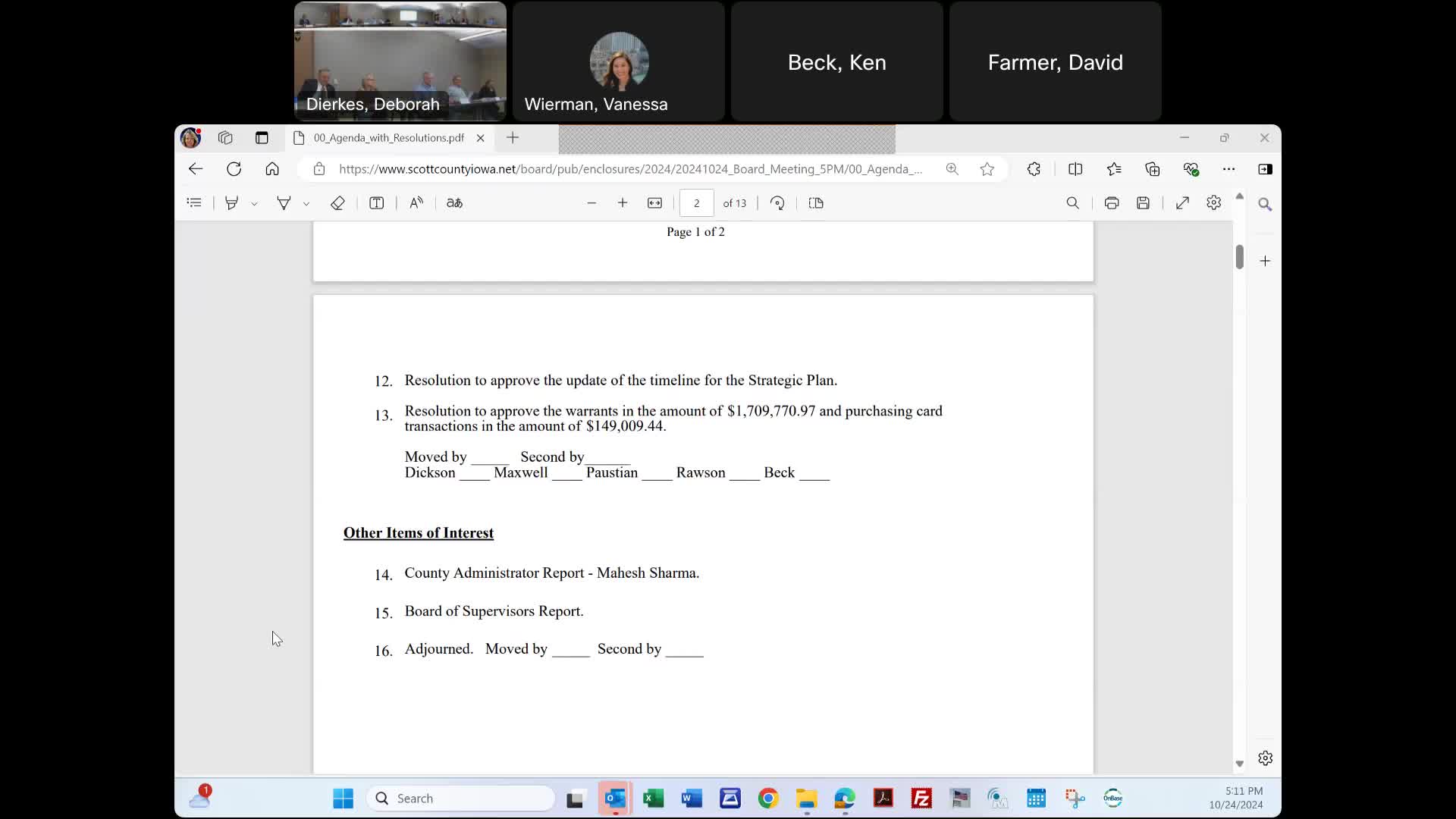Open File Explorer from the taskbar

pyautogui.click(x=806, y=798)
